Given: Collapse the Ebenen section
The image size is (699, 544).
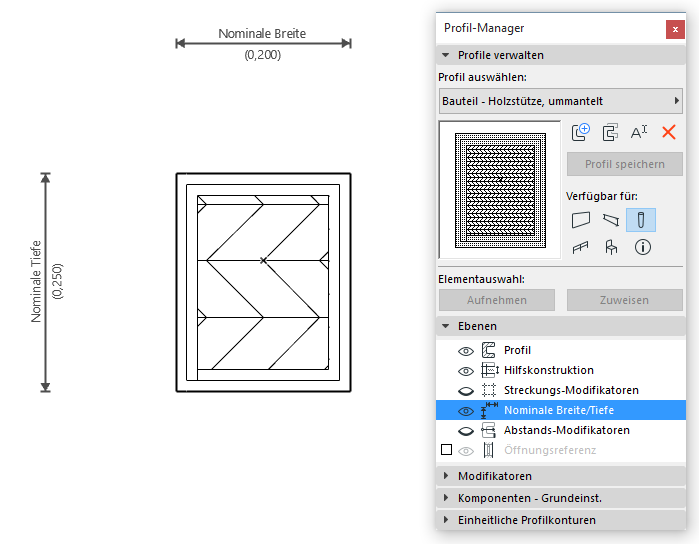Looking at the screenshot, I should click(445, 326).
